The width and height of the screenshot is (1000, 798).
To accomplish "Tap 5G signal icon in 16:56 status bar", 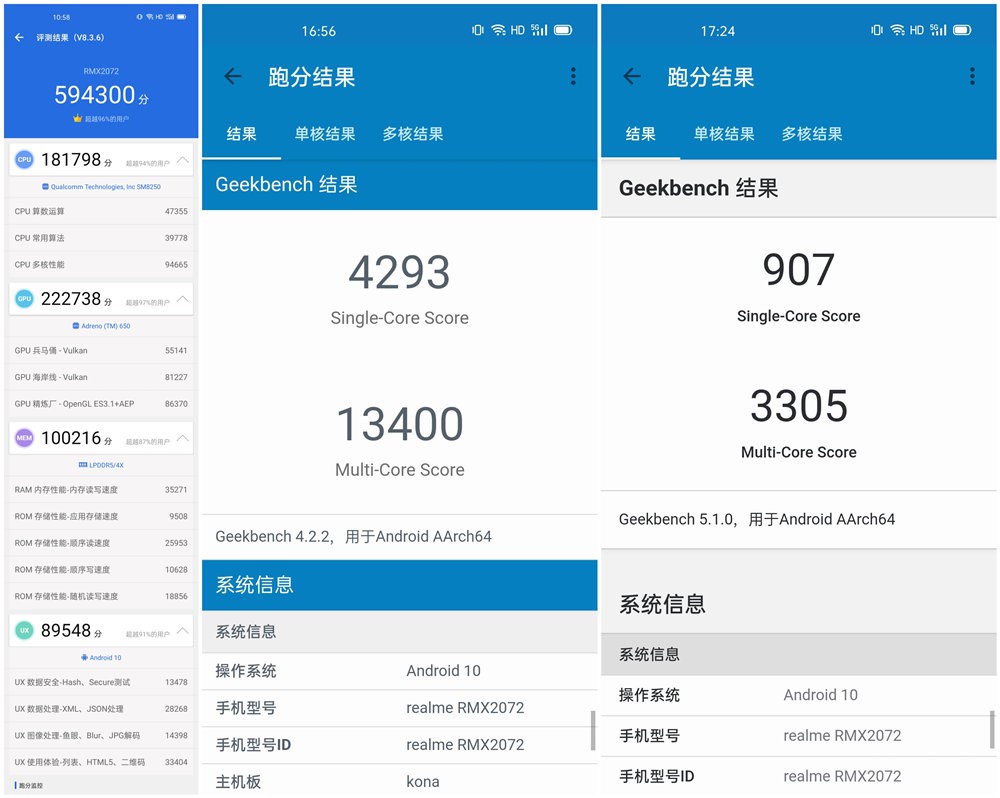I will tap(540, 30).
